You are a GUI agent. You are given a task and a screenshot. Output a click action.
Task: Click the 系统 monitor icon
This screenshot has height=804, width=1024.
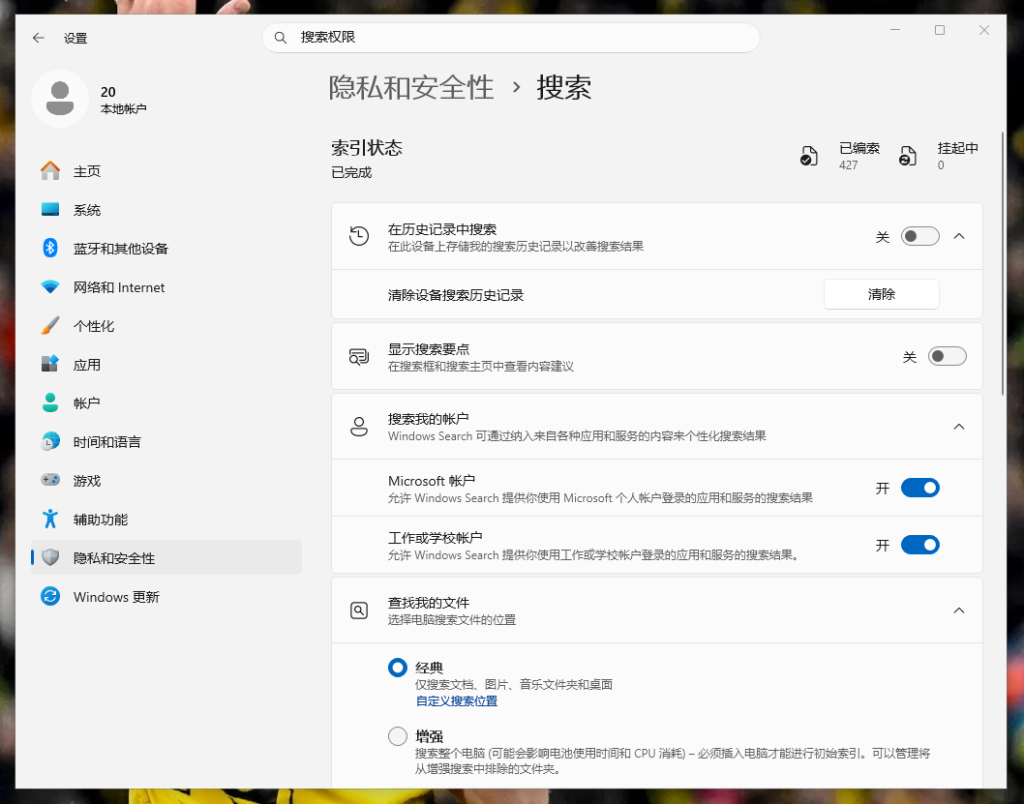[x=50, y=210]
